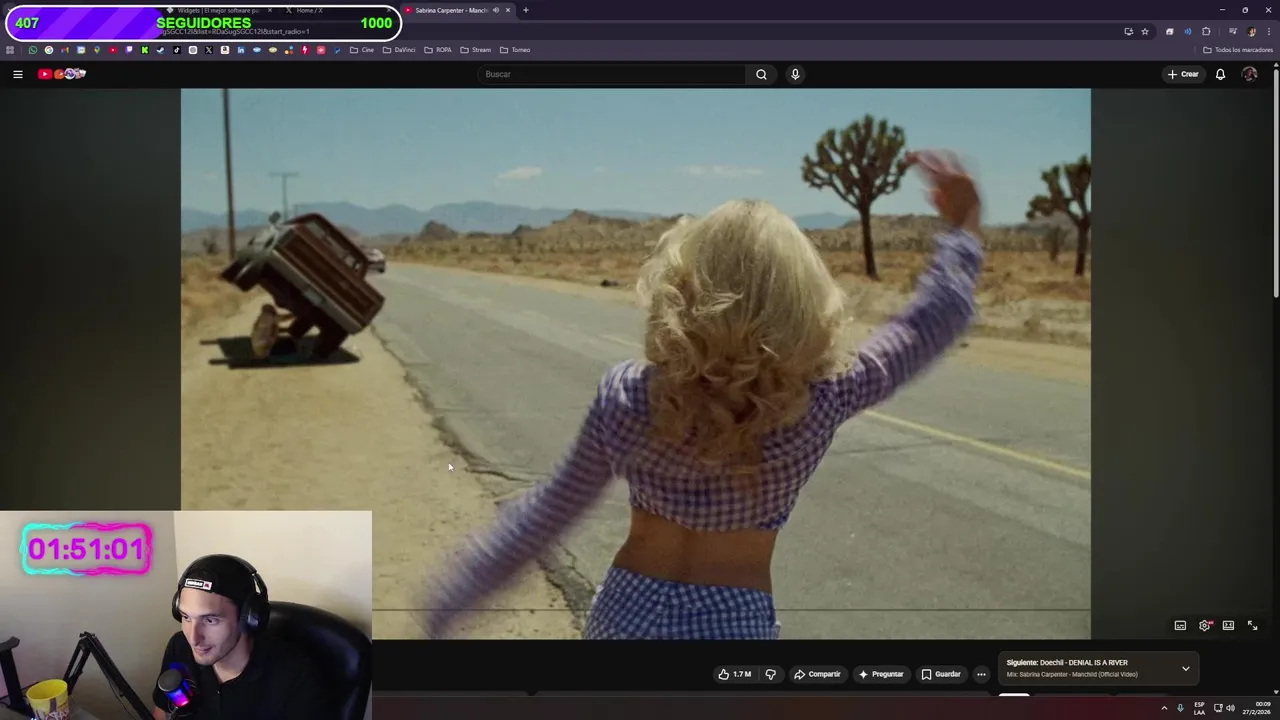Screen dimensions: 1280x720
Task: Like the video with 1.7 M likes
Action: 734,674
